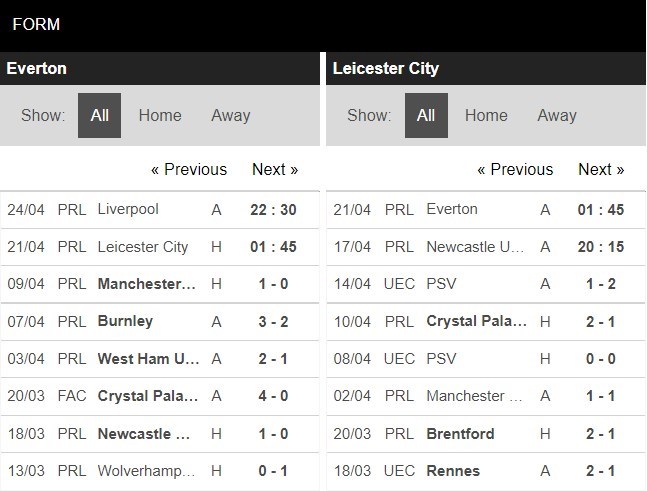Screen dimensions: 647x491
Task: Show Everton Away matches only
Action: pos(230,115)
